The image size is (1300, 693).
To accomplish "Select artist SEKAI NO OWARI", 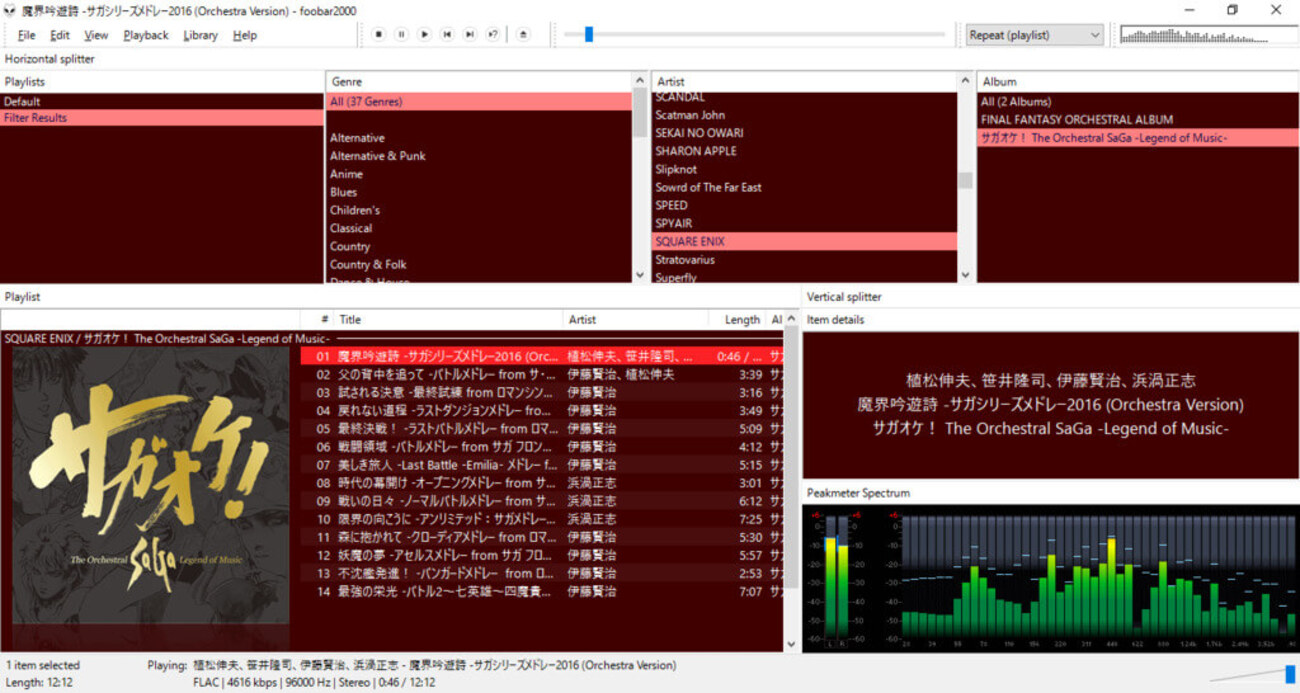I will click(x=804, y=133).
